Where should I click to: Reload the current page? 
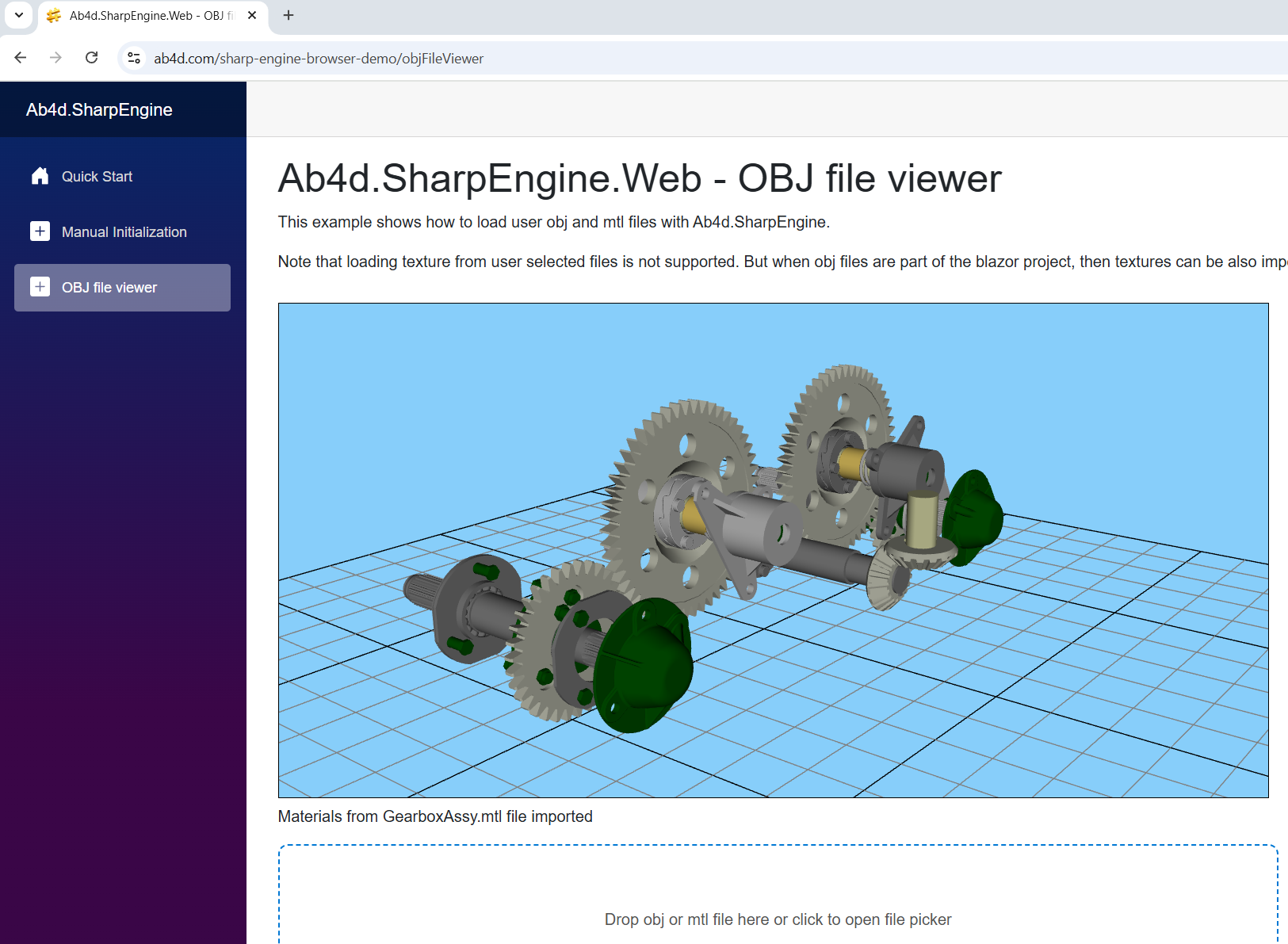[x=92, y=58]
